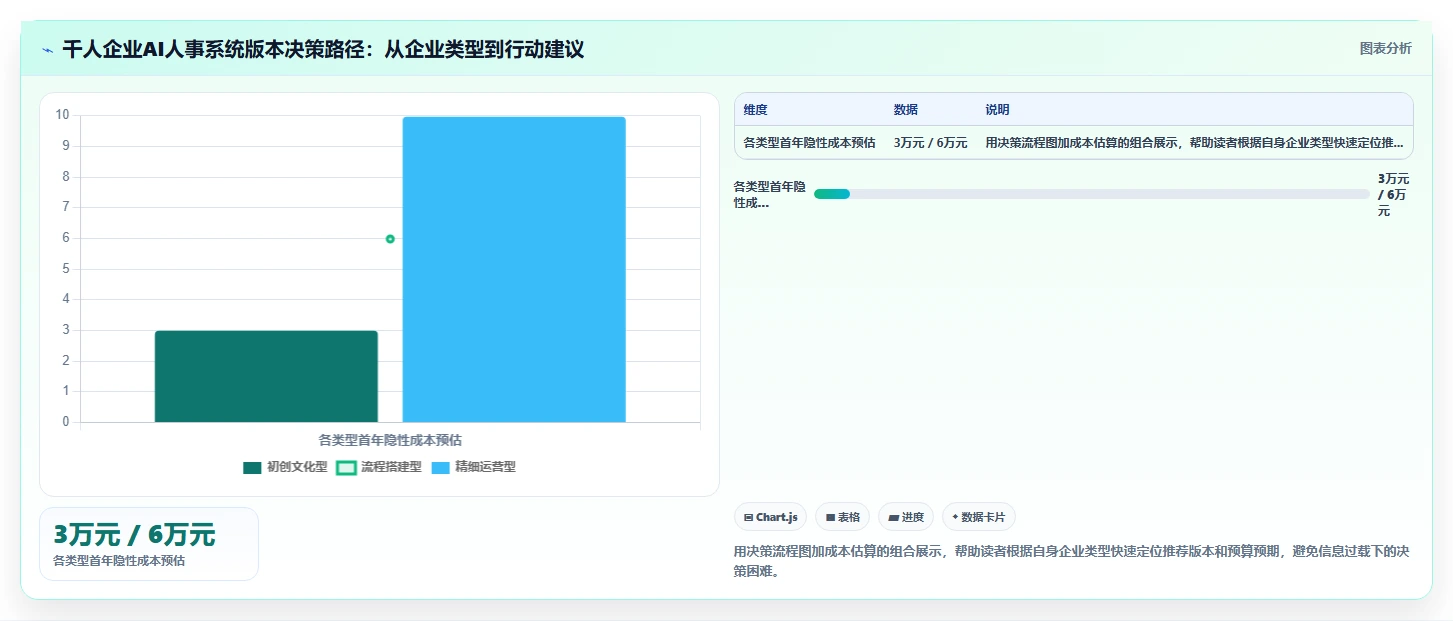Click the lightning icon beside the title
1453x621 pixels.
48,49
